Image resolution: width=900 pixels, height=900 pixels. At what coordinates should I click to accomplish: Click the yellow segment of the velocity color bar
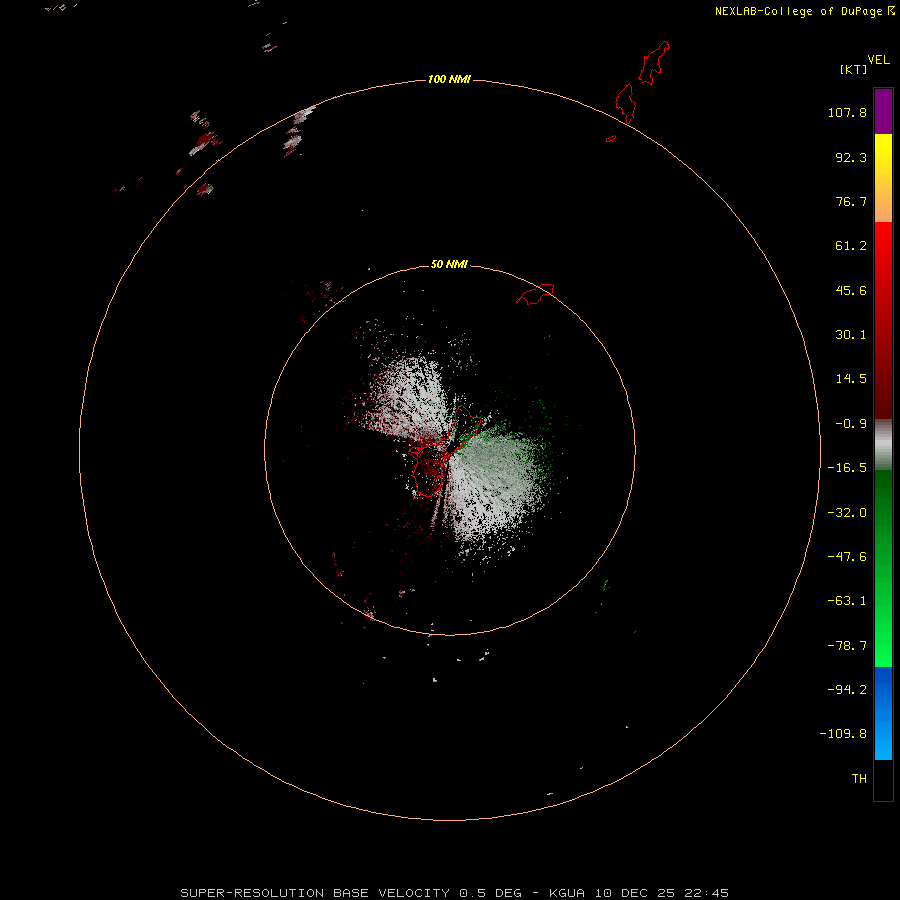(883, 178)
